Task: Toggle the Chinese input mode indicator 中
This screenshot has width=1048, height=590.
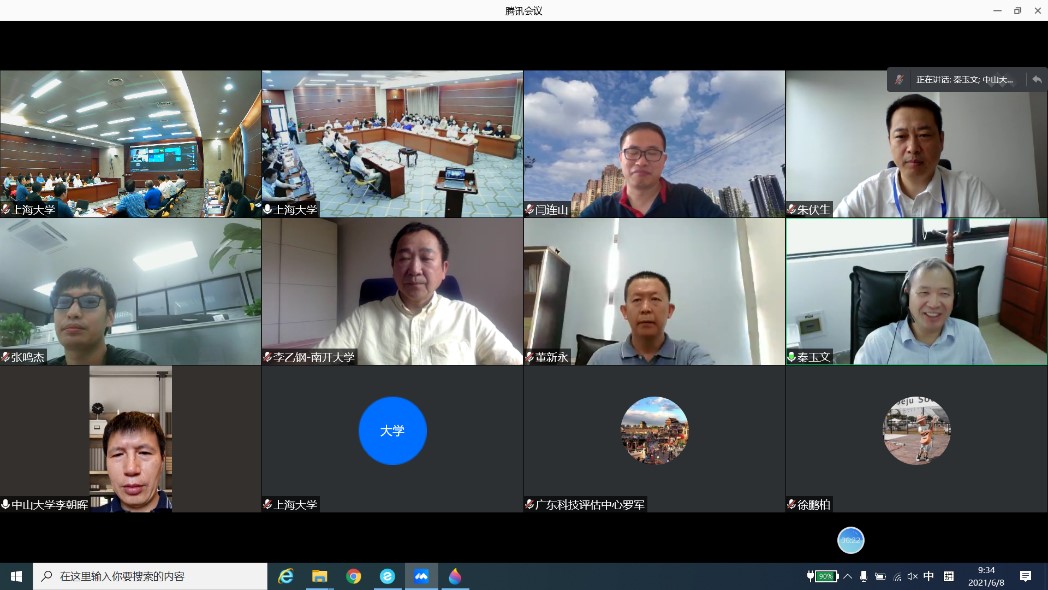Action: (929, 576)
